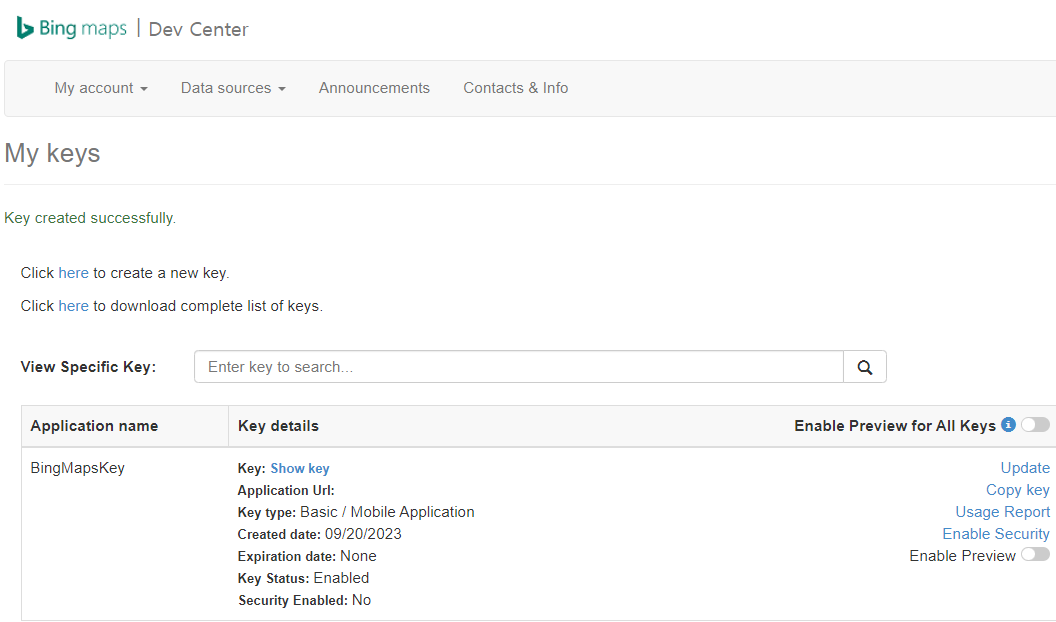Click the Created date 09/20/2023 value
Screen dimensions: 1056x622
(x=363, y=534)
